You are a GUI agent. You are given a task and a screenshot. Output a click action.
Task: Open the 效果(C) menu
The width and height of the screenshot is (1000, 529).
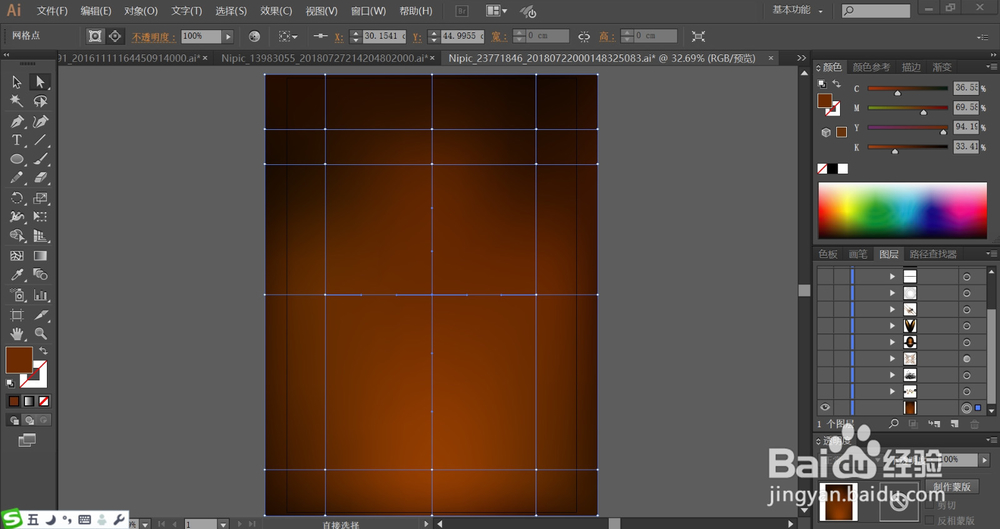click(276, 11)
